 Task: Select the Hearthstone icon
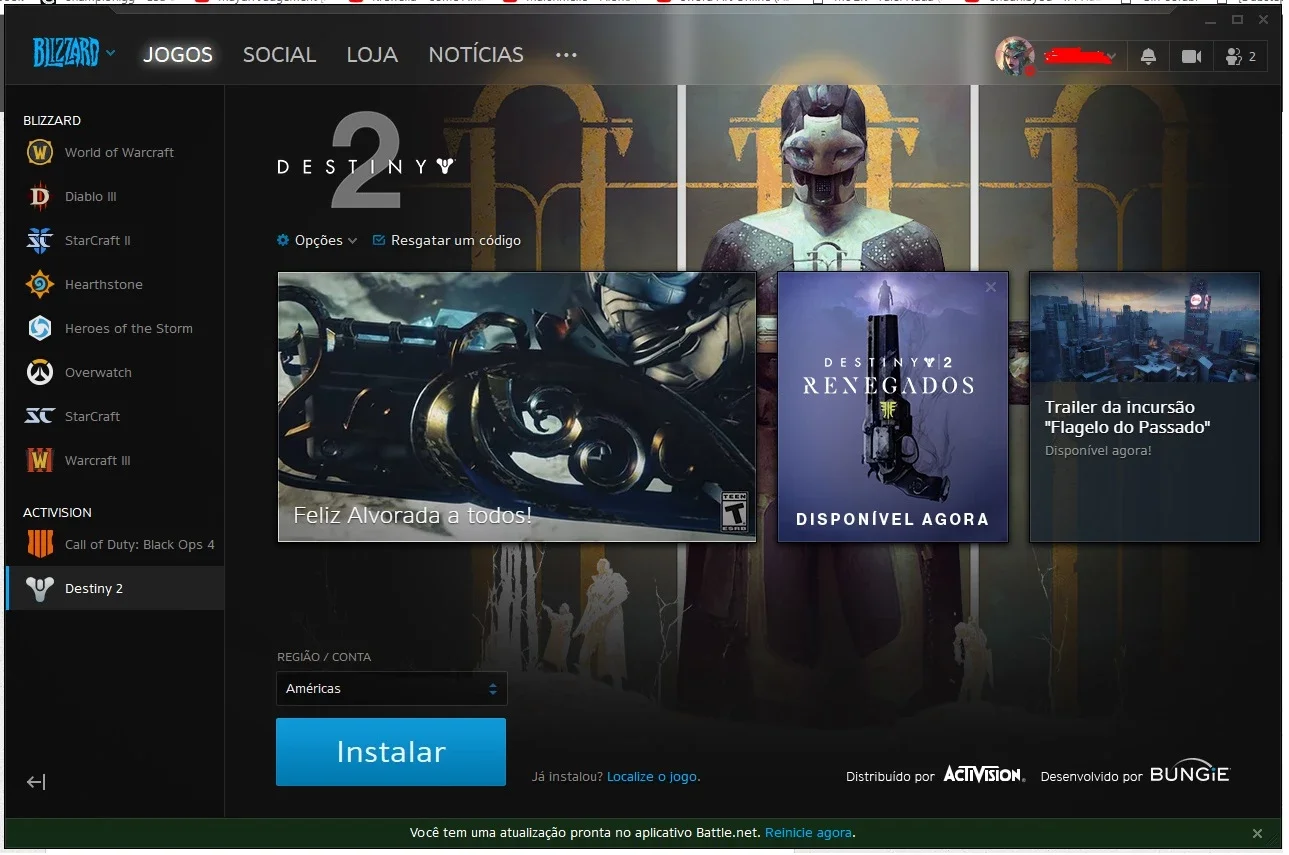39,285
